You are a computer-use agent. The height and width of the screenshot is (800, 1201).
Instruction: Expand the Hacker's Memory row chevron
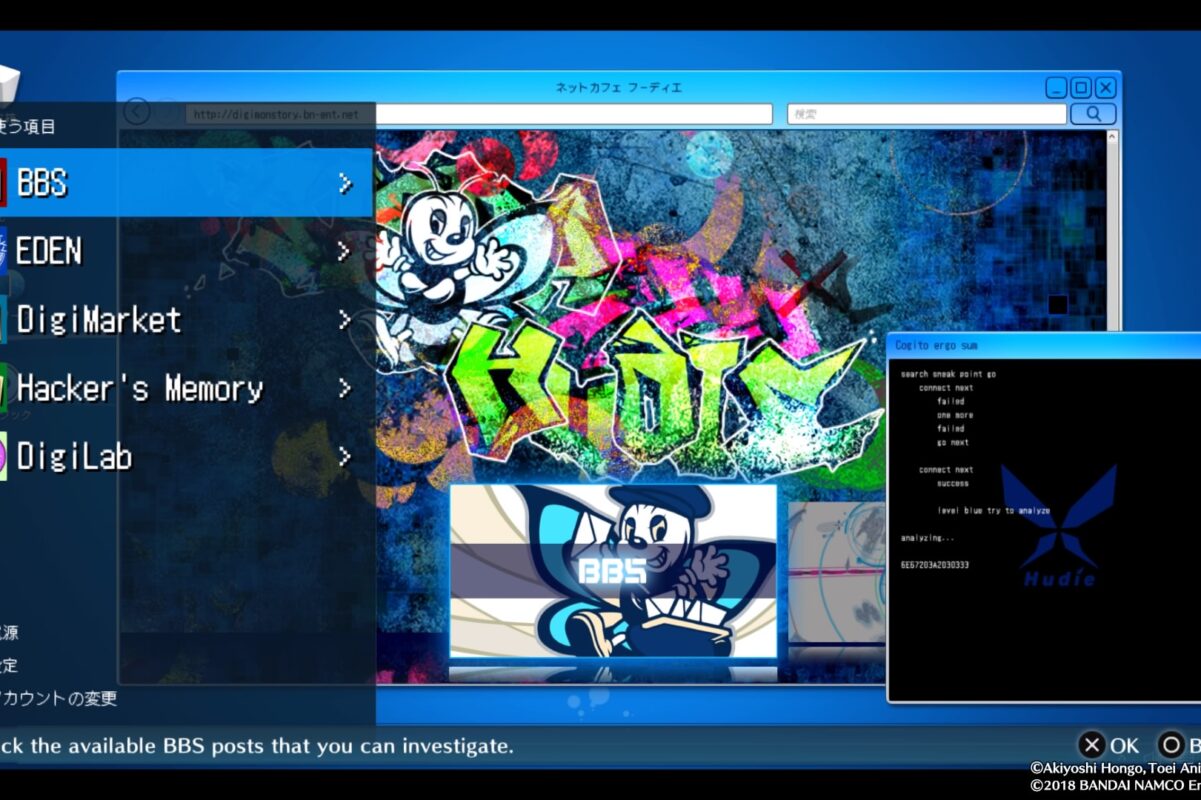click(345, 388)
